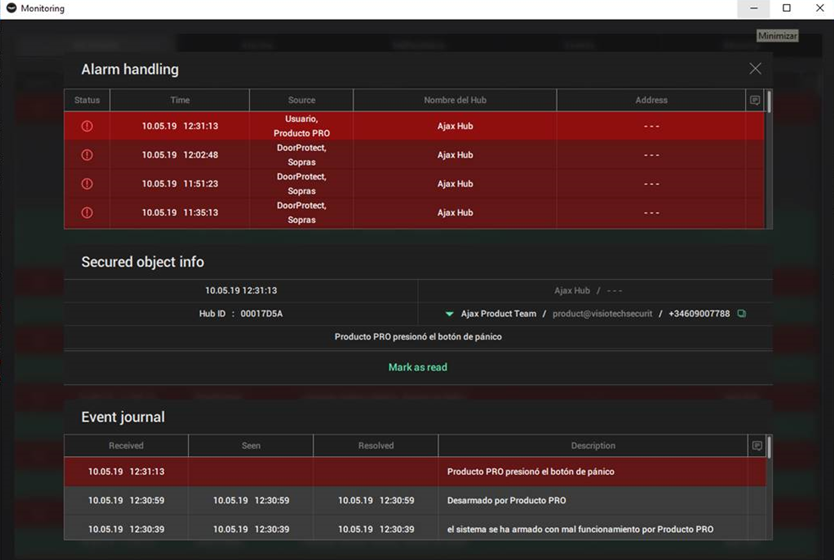Screen dimensions: 834x560
Task: Click the alarm list scrollbar
Action: coord(769,102)
